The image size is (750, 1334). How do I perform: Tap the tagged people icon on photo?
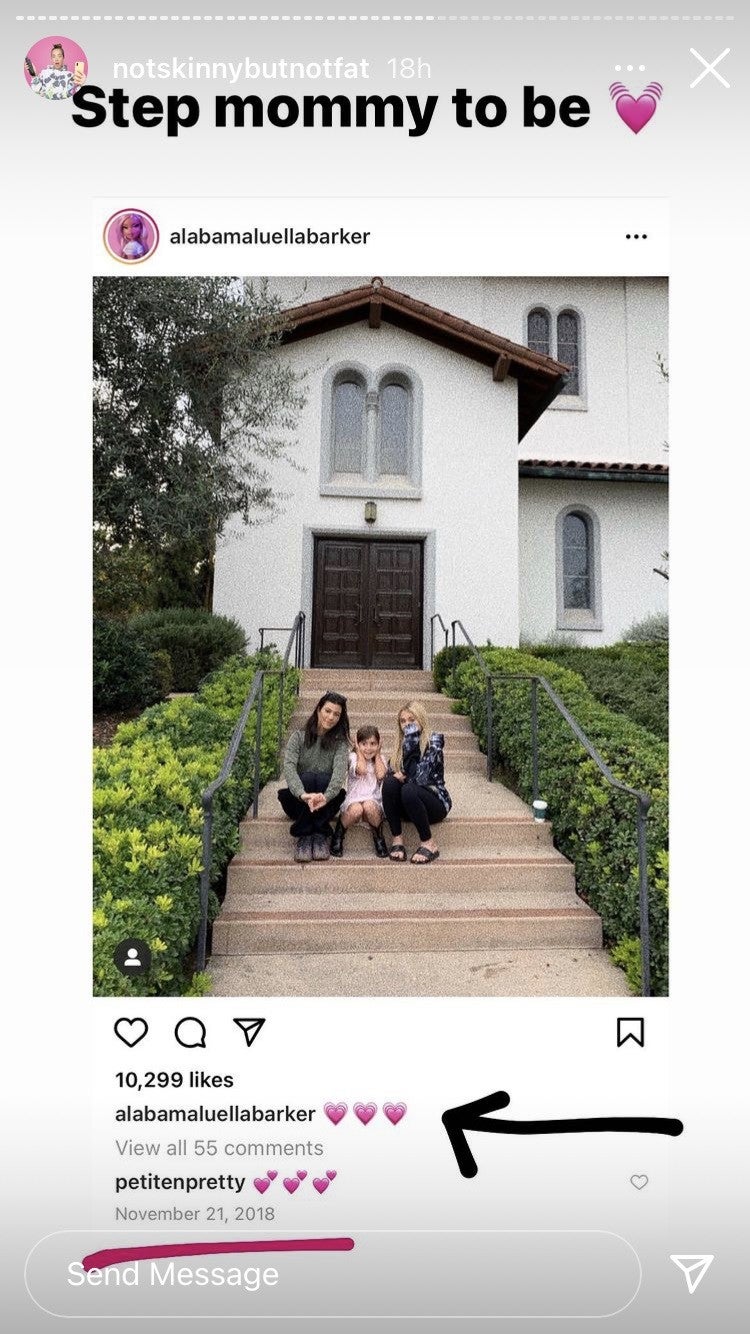tap(132, 958)
